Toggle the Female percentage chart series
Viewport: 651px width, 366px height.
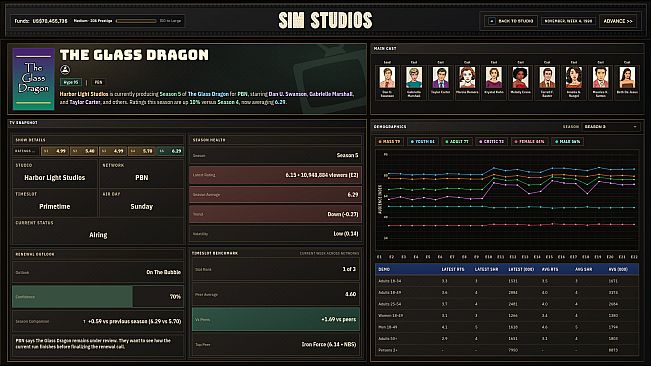tap(529, 142)
